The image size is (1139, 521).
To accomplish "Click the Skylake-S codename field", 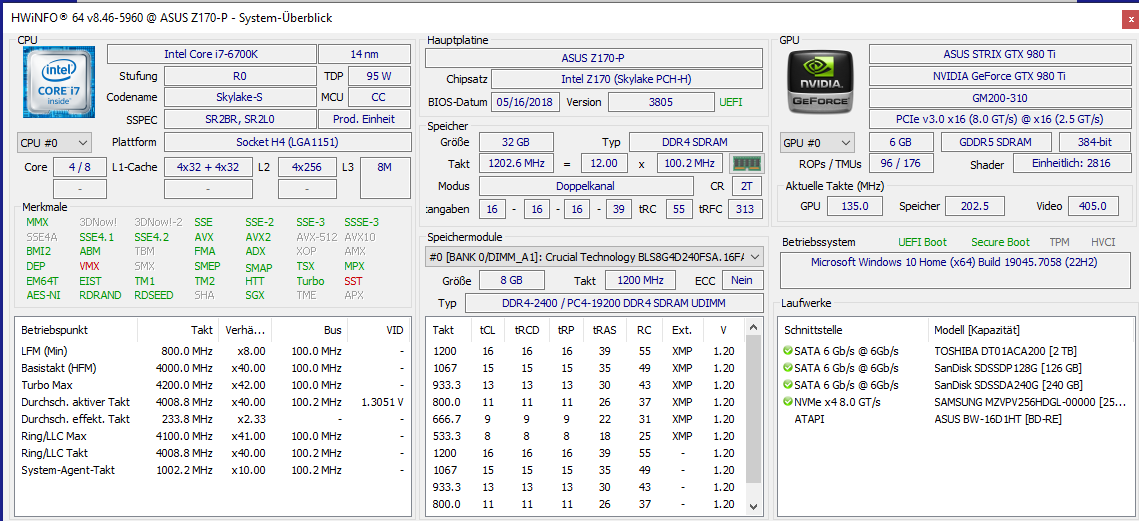I will (x=240, y=97).
